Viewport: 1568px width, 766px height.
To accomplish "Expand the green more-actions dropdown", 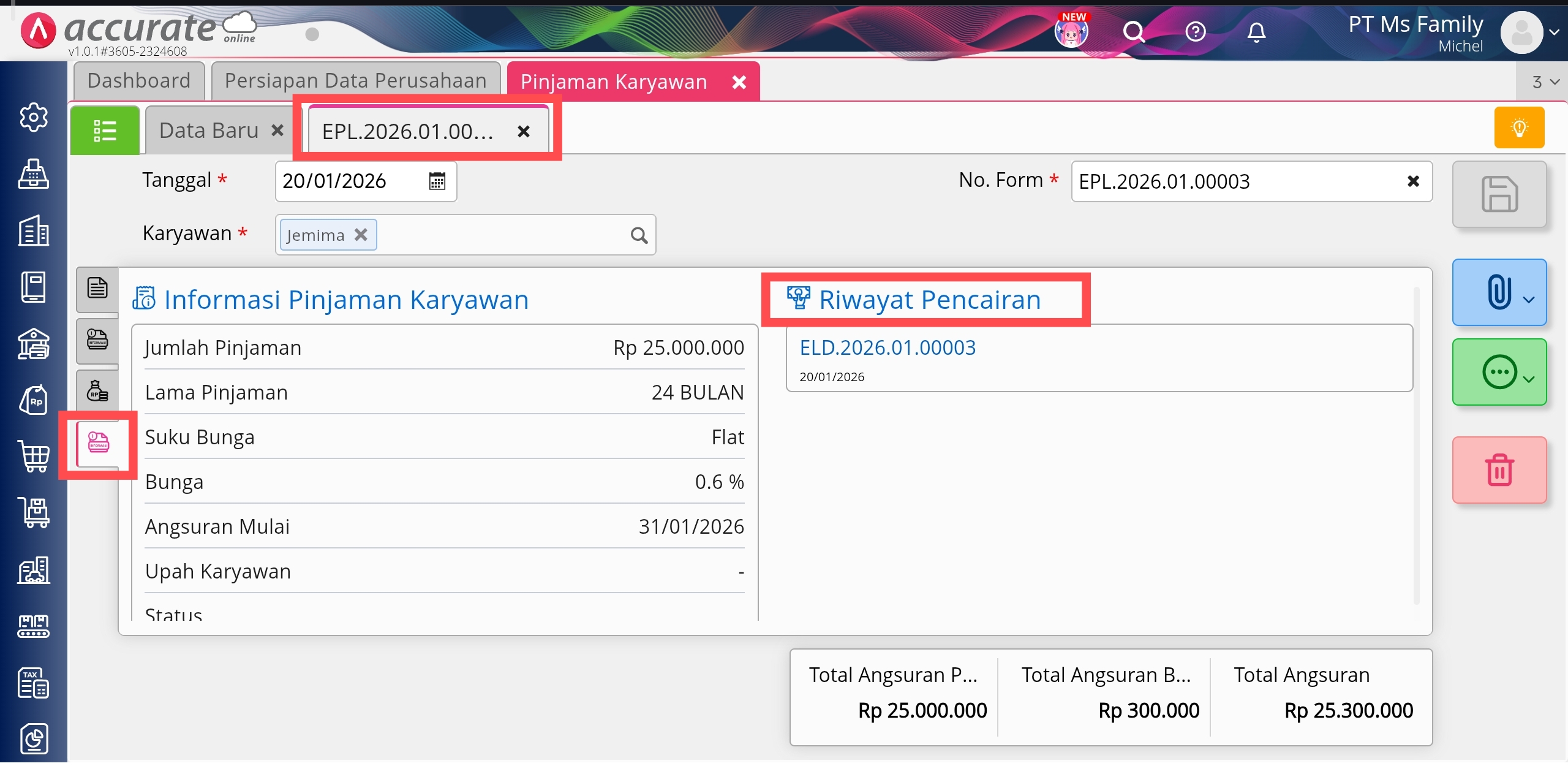I will (1499, 372).
